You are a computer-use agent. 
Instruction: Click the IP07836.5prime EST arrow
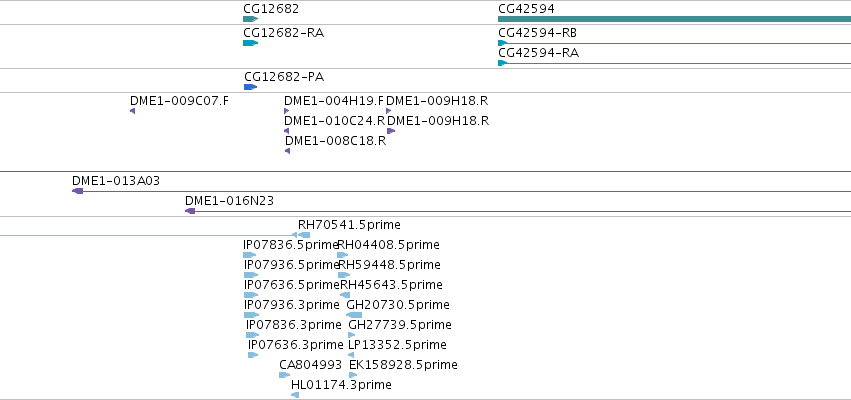250,255
